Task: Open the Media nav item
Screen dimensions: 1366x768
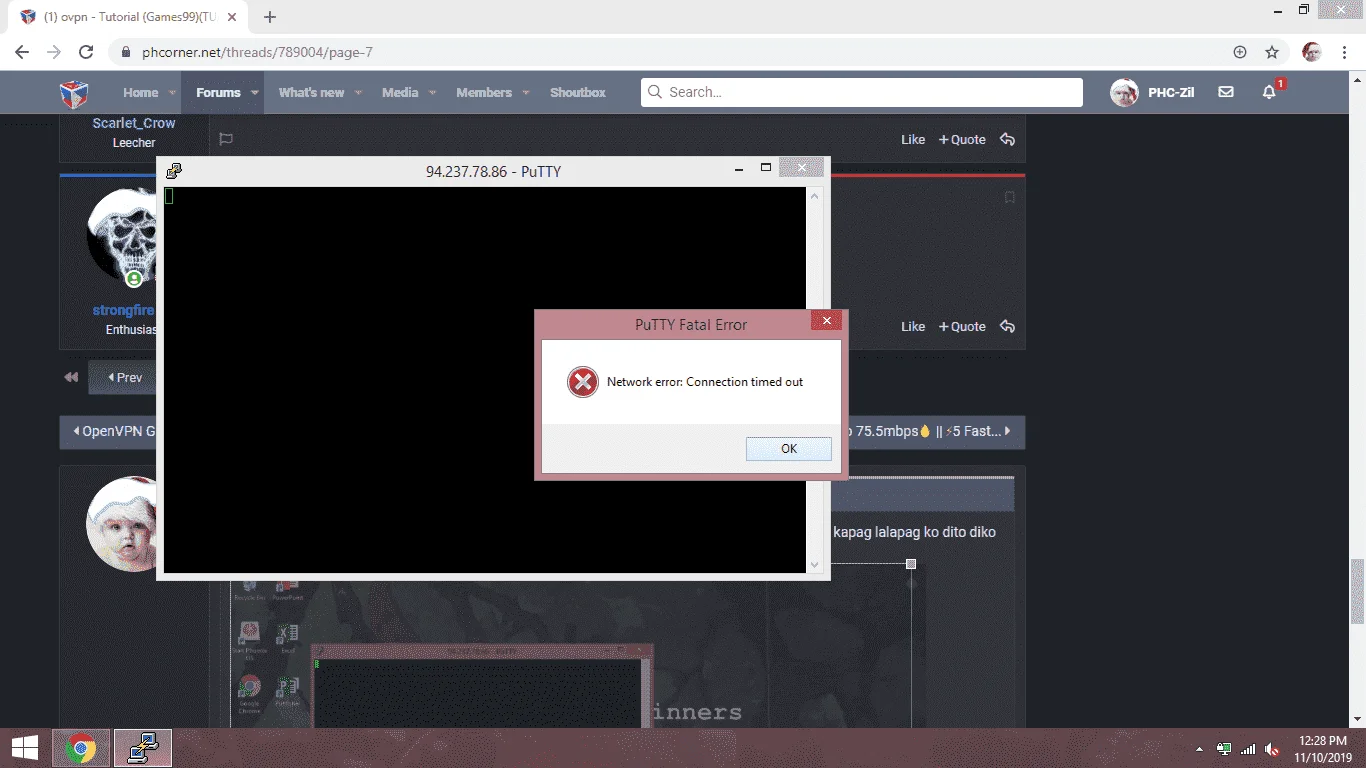Action: 400,92
